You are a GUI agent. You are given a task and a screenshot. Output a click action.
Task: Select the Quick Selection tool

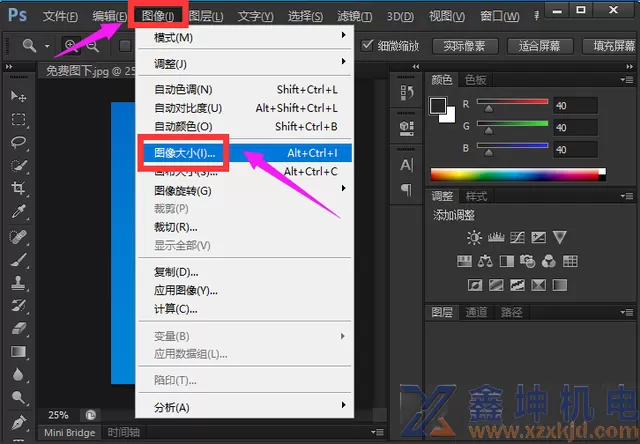tap(18, 165)
